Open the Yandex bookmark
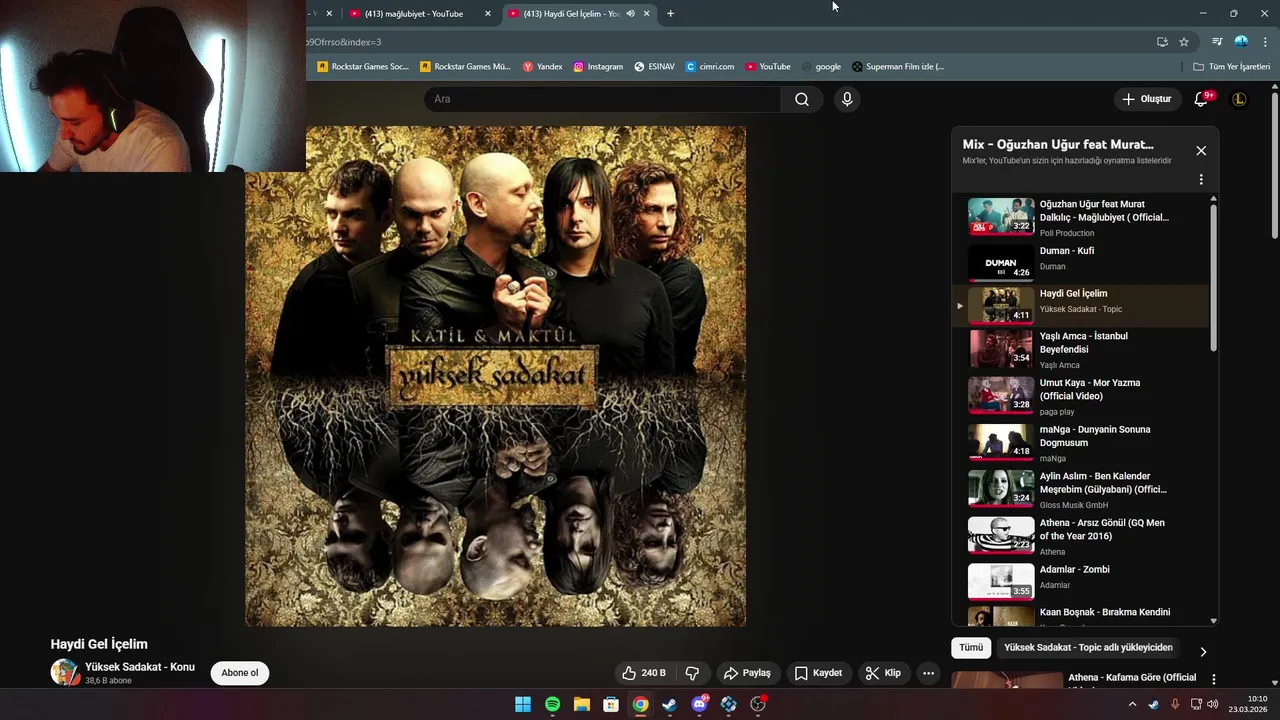This screenshot has height=720, width=1280. 543,67
